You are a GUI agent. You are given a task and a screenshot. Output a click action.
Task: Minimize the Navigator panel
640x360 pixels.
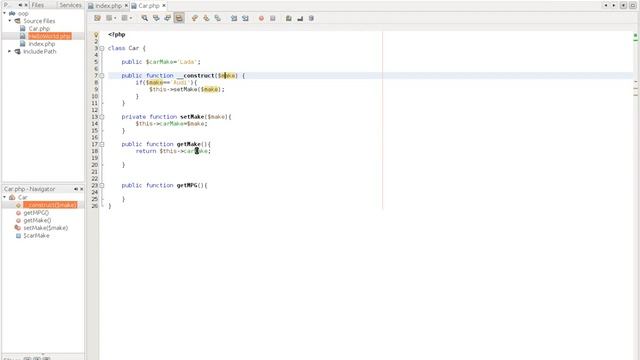pyautogui.click(x=76, y=189)
